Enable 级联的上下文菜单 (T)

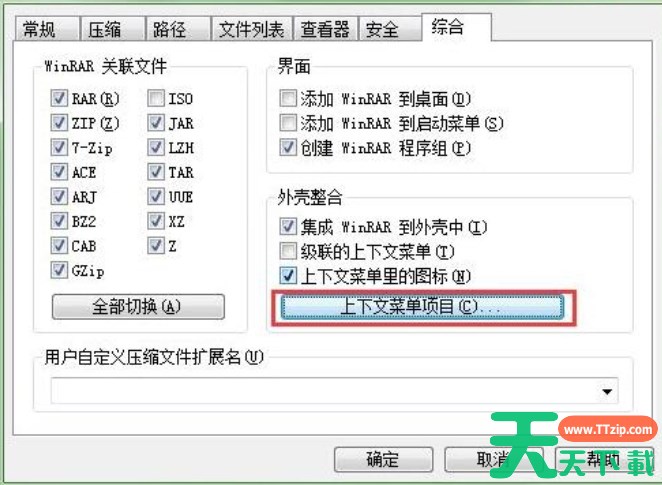pyautogui.click(x=288, y=251)
